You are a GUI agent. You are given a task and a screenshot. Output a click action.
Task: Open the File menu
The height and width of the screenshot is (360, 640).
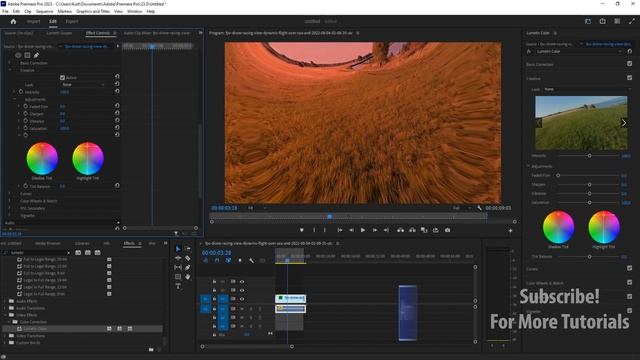click(x=5, y=11)
